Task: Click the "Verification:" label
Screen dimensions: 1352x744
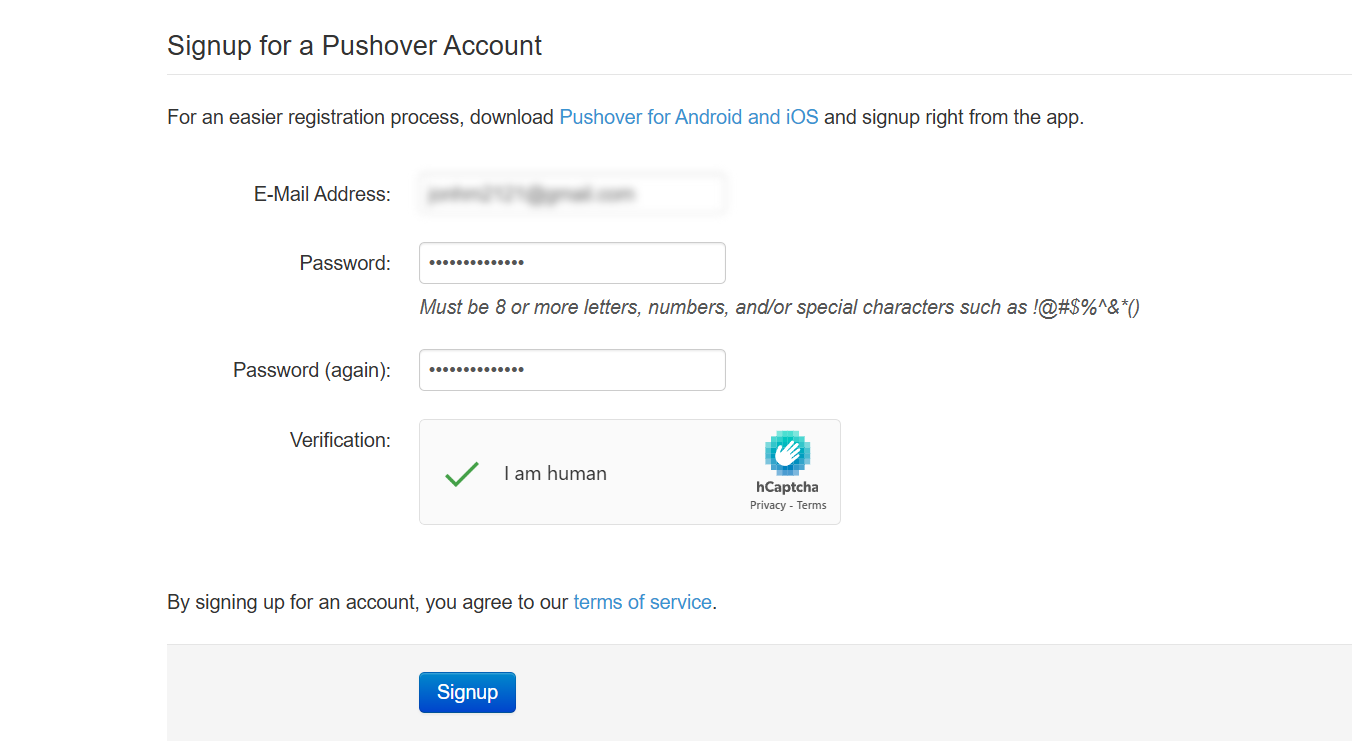Action: point(340,440)
